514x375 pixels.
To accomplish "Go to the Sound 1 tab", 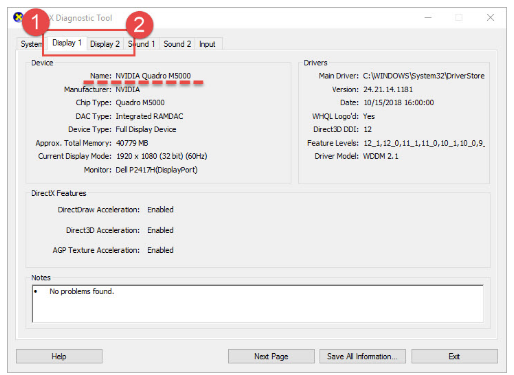I will (x=141, y=44).
